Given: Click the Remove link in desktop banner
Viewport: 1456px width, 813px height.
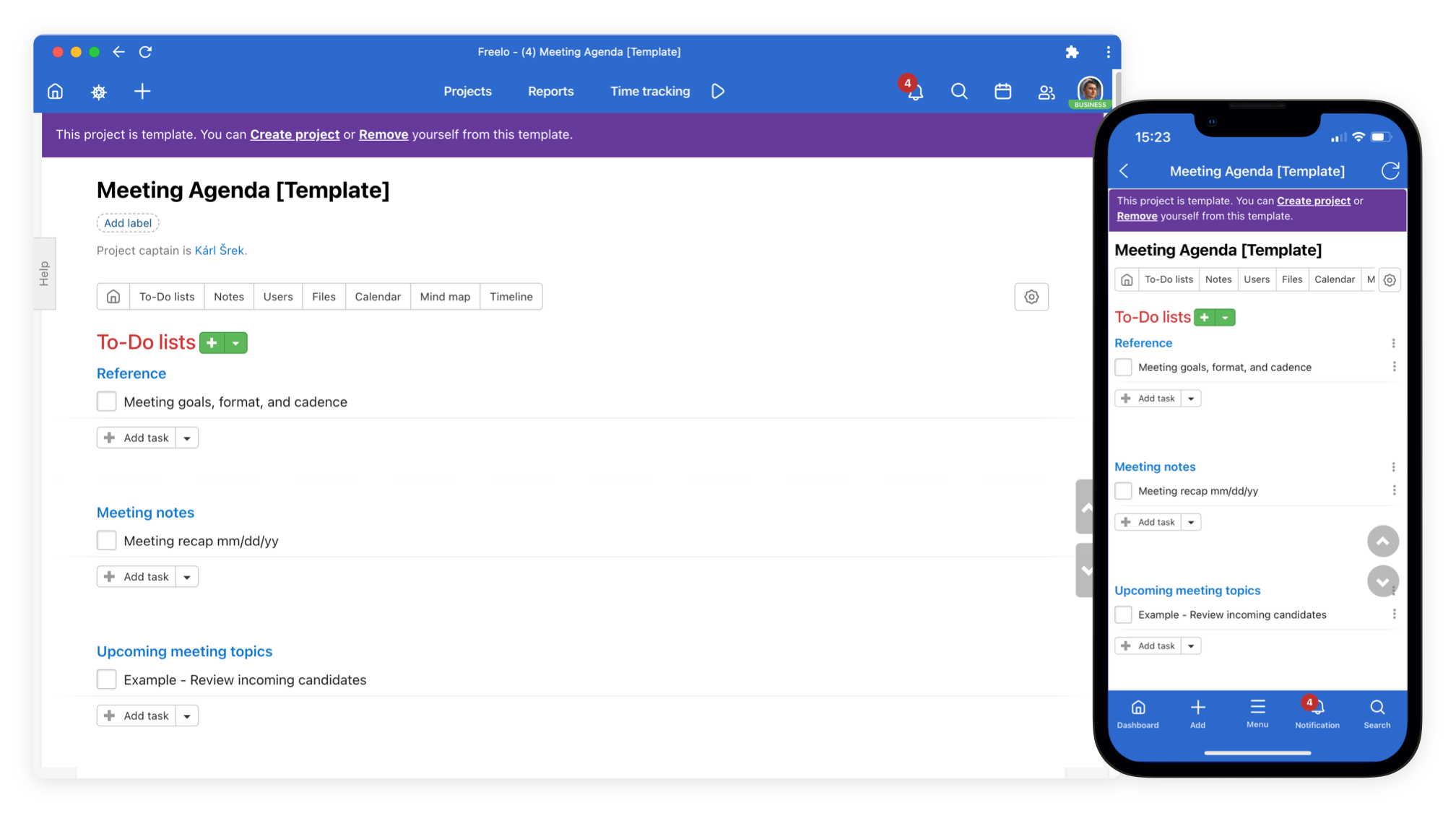Looking at the screenshot, I should (x=383, y=134).
